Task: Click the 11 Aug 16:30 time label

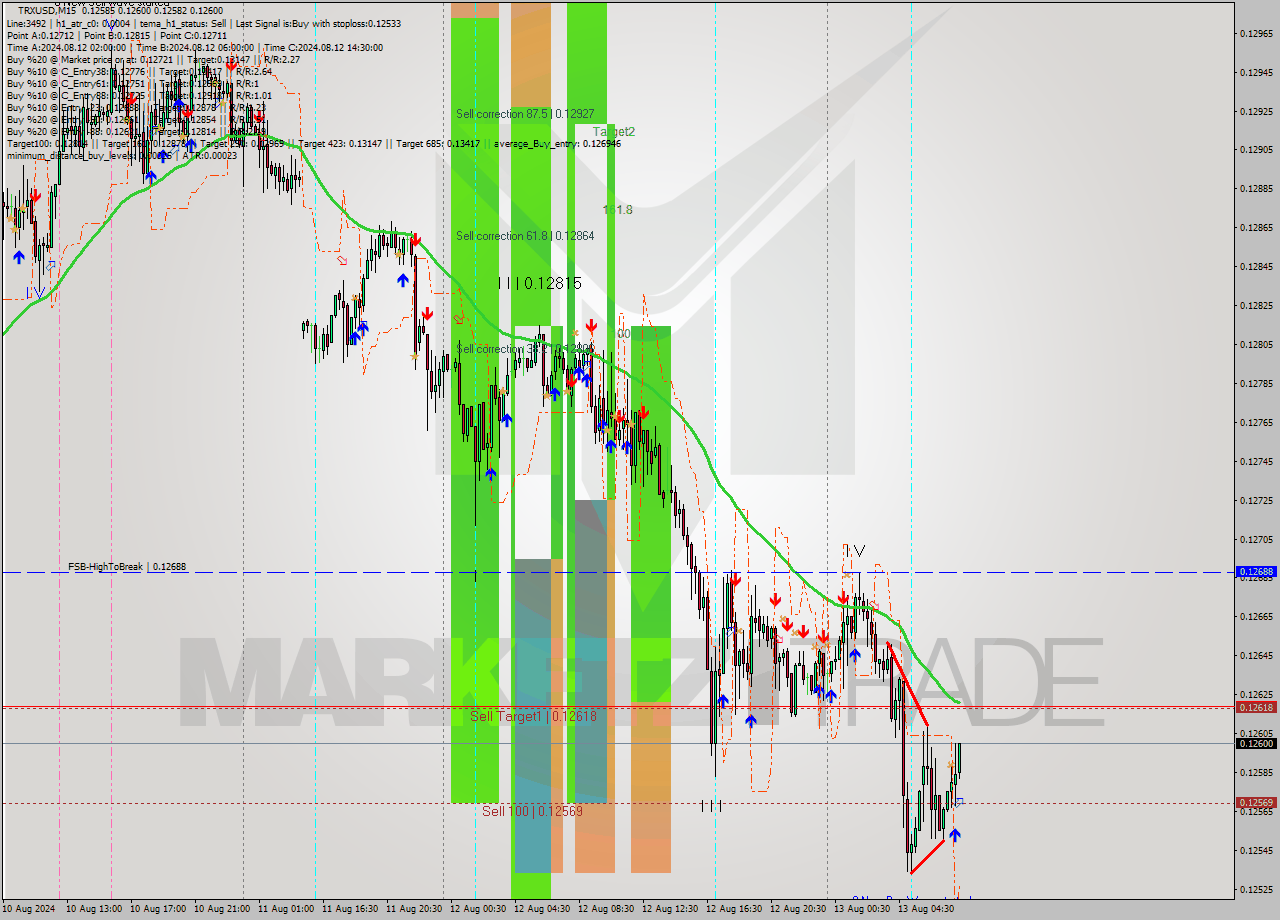Action: click(350, 909)
